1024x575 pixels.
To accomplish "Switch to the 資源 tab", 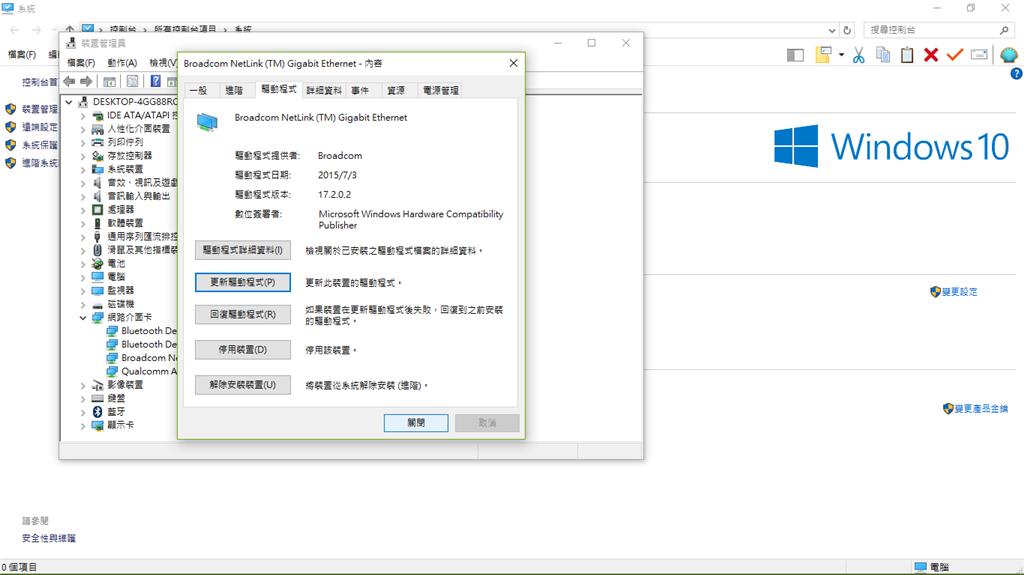I will pyautogui.click(x=396, y=91).
